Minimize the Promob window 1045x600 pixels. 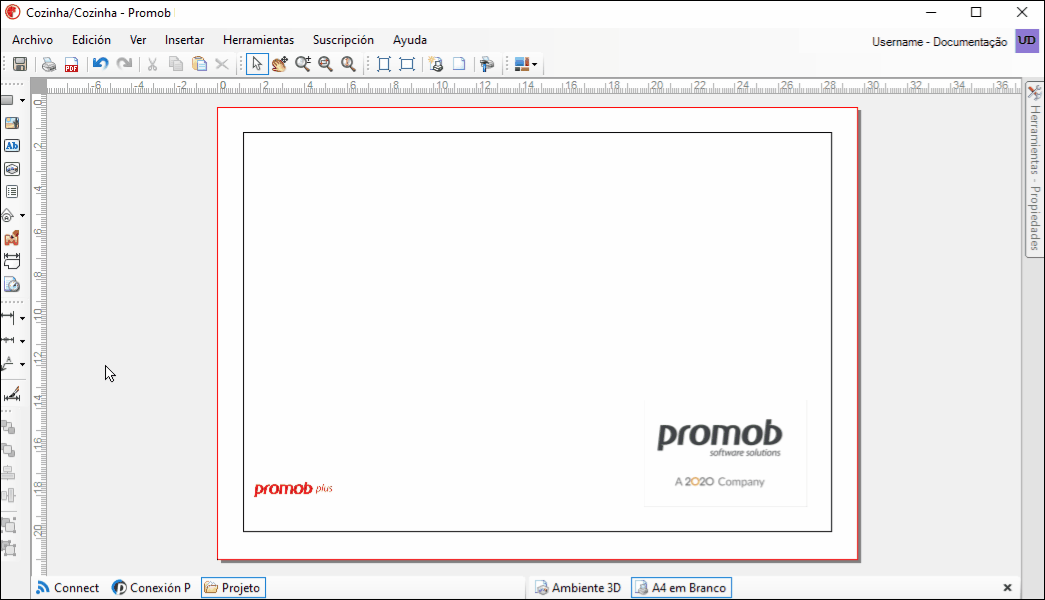(x=932, y=13)
